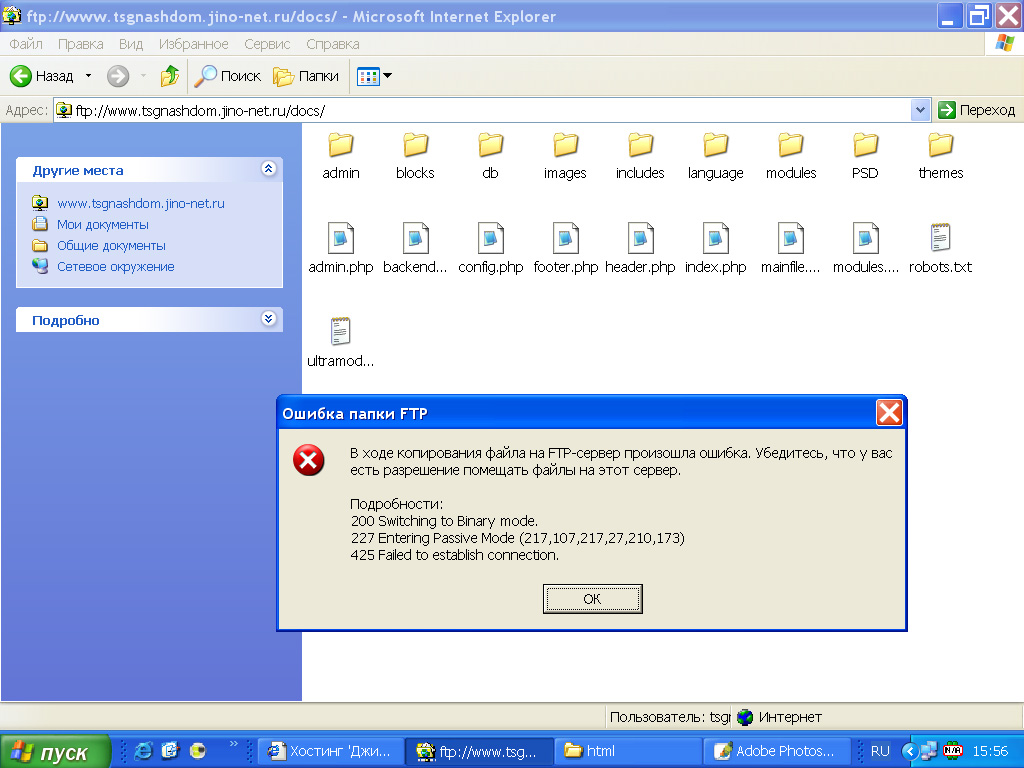Click the clock showing 15:56
The image size is (1024, 768).
[x=990, y=752]
